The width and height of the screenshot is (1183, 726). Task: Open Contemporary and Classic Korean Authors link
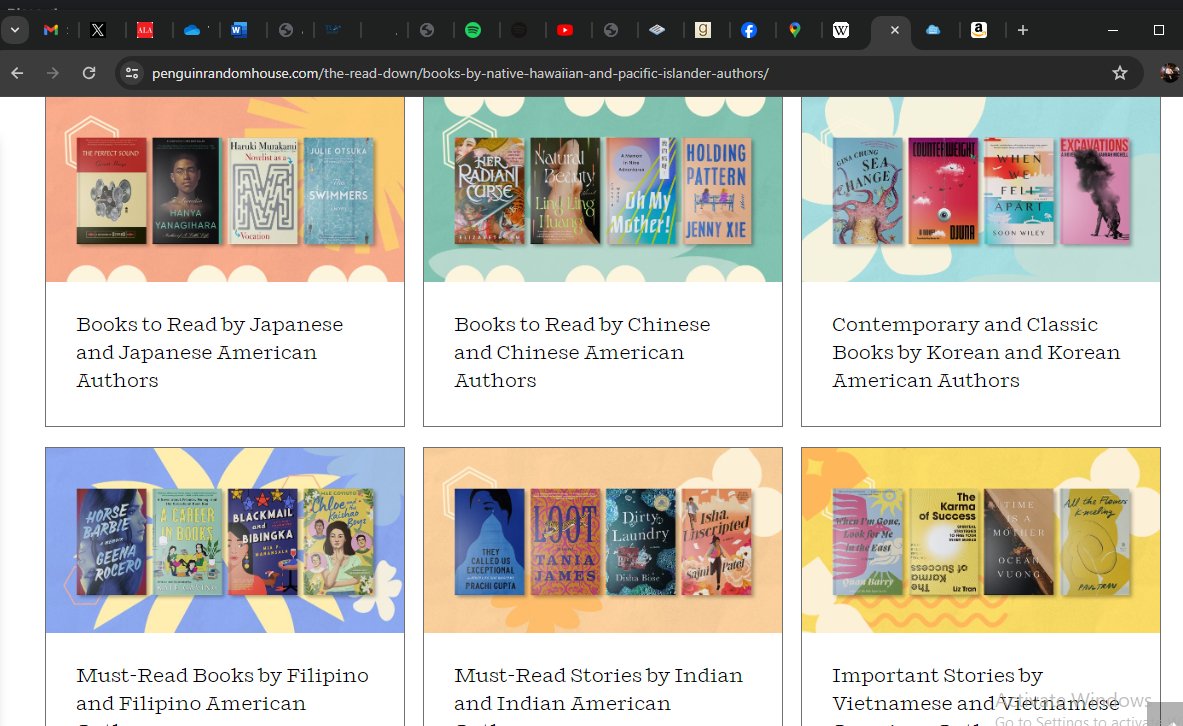pos(976,352)
